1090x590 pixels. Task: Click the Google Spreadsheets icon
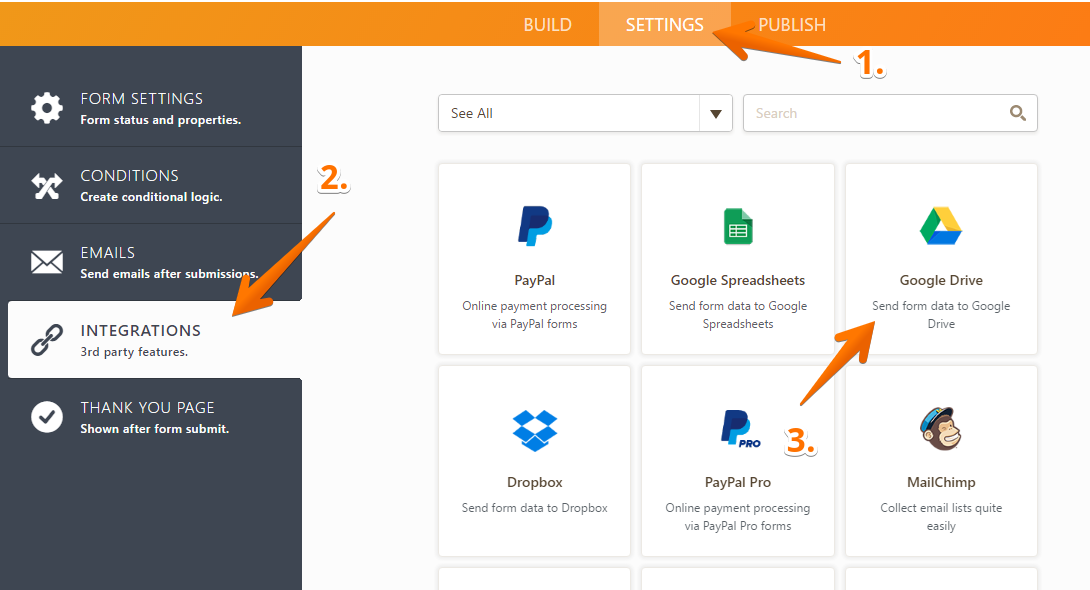738,227
